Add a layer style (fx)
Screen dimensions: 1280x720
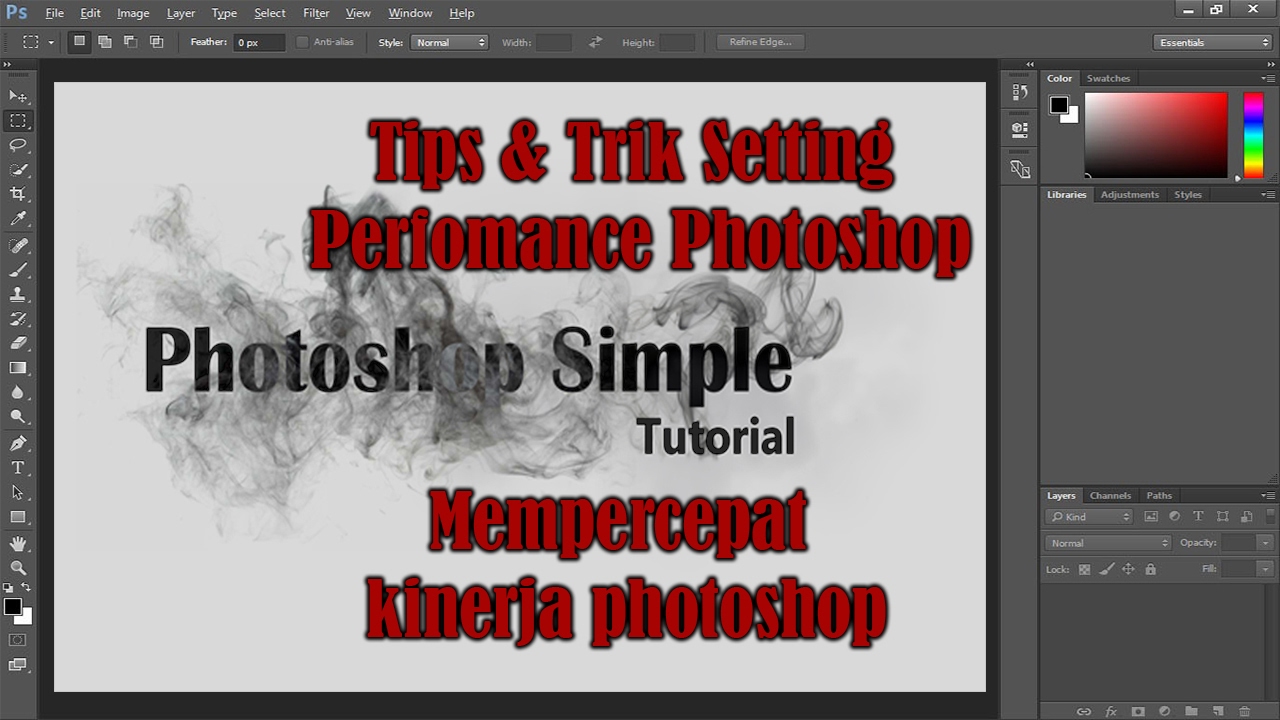[x=1110, y=711]
